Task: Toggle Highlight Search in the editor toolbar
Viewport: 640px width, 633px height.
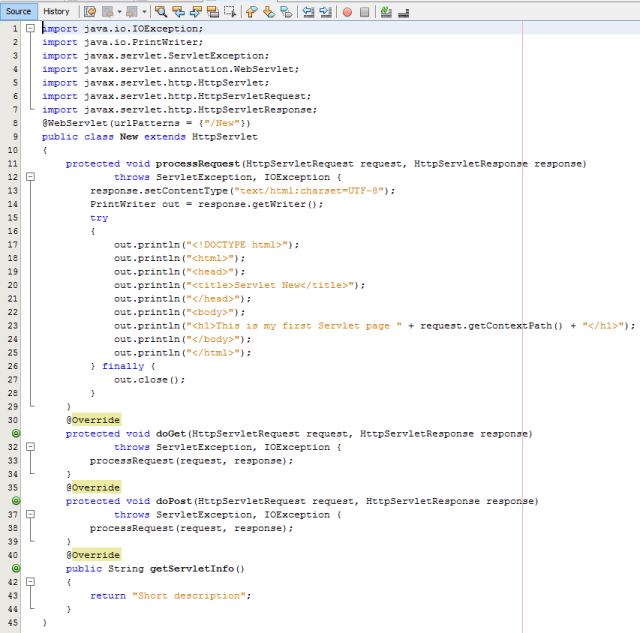Action: pos(212,11)
